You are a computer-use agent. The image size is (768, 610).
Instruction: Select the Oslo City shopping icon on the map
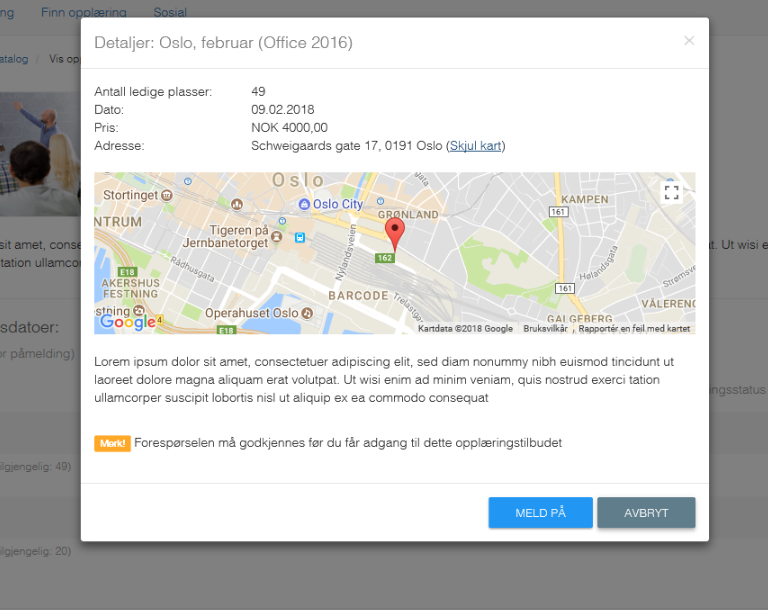[x=305, y=204]
